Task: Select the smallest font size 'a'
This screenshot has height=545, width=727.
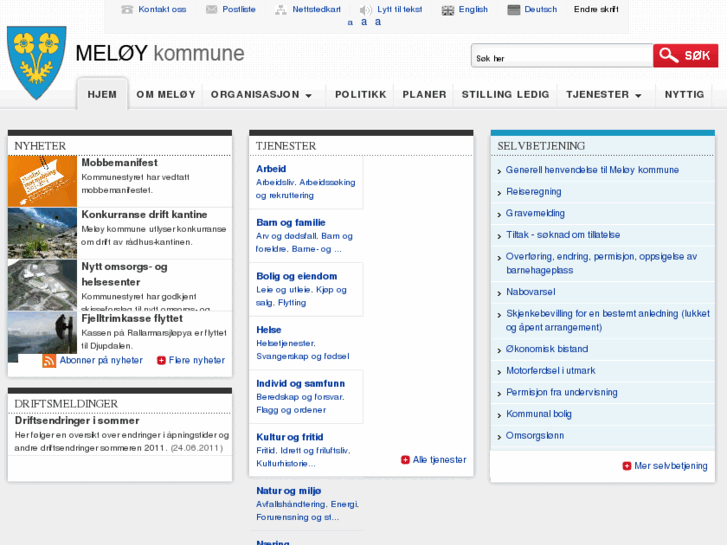Action: click(350, 23)
